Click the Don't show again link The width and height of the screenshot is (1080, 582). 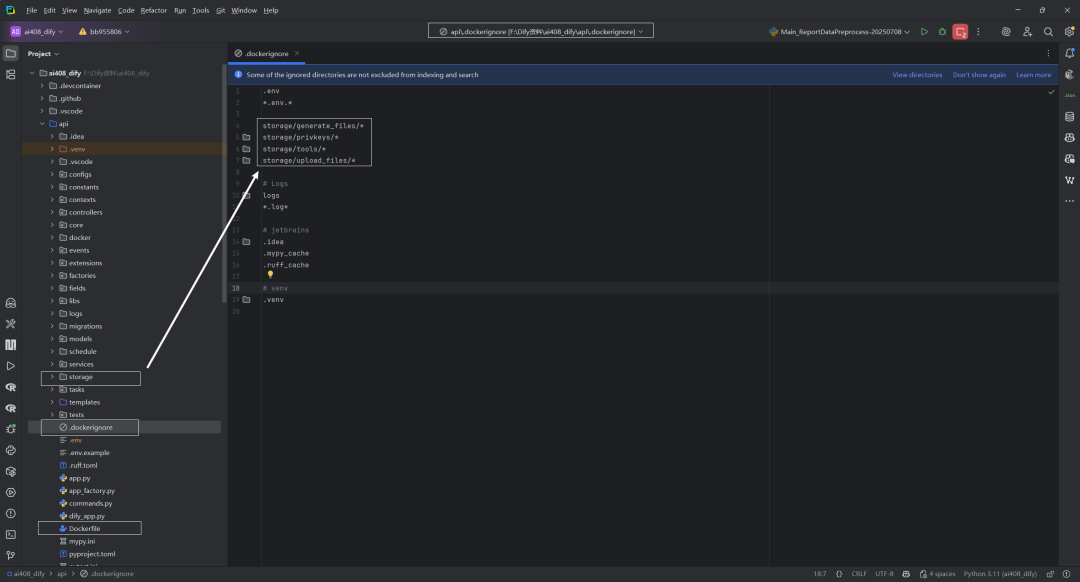tap(979, 75)
